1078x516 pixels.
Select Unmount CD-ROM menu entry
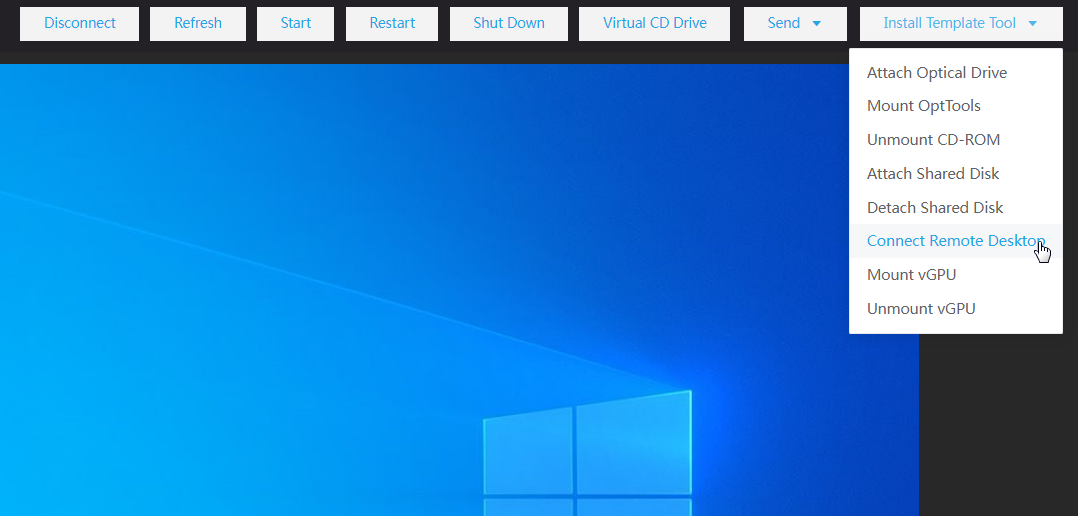coord(956,139)
